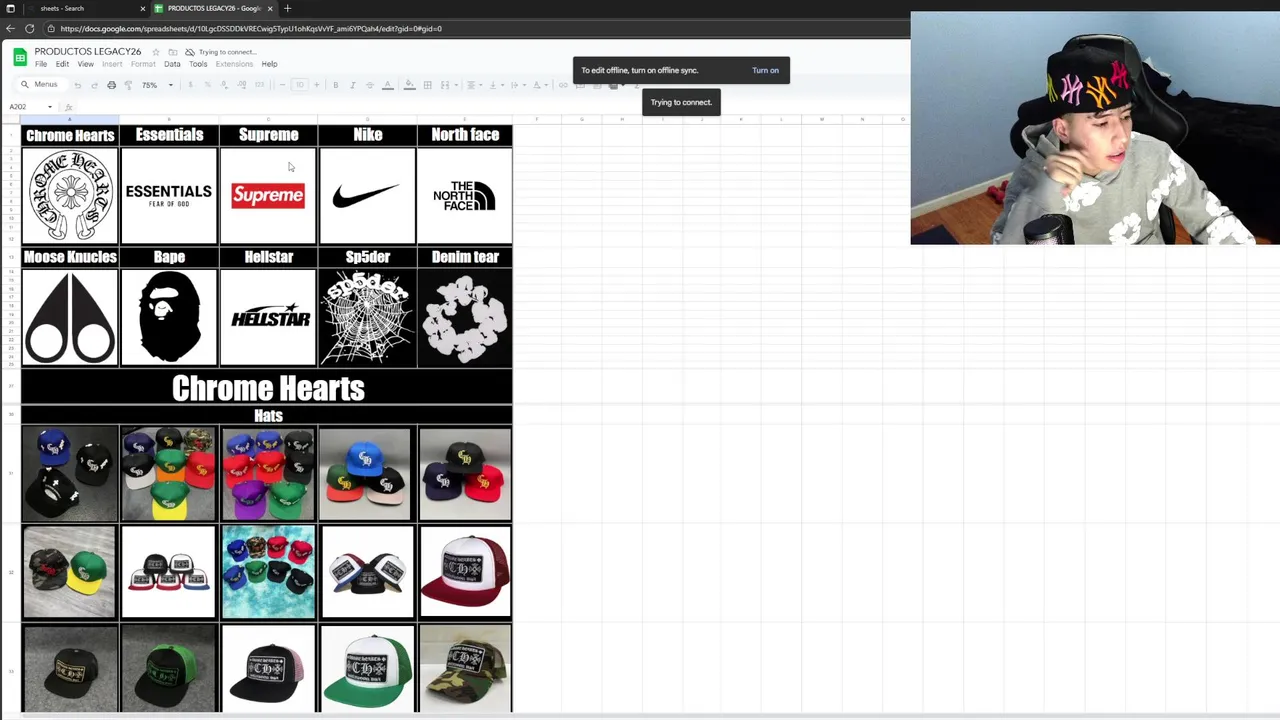Toggle Bold formatting
Image resolution: width=1280 pixels, height=720 pixels.
pos(335,85)
